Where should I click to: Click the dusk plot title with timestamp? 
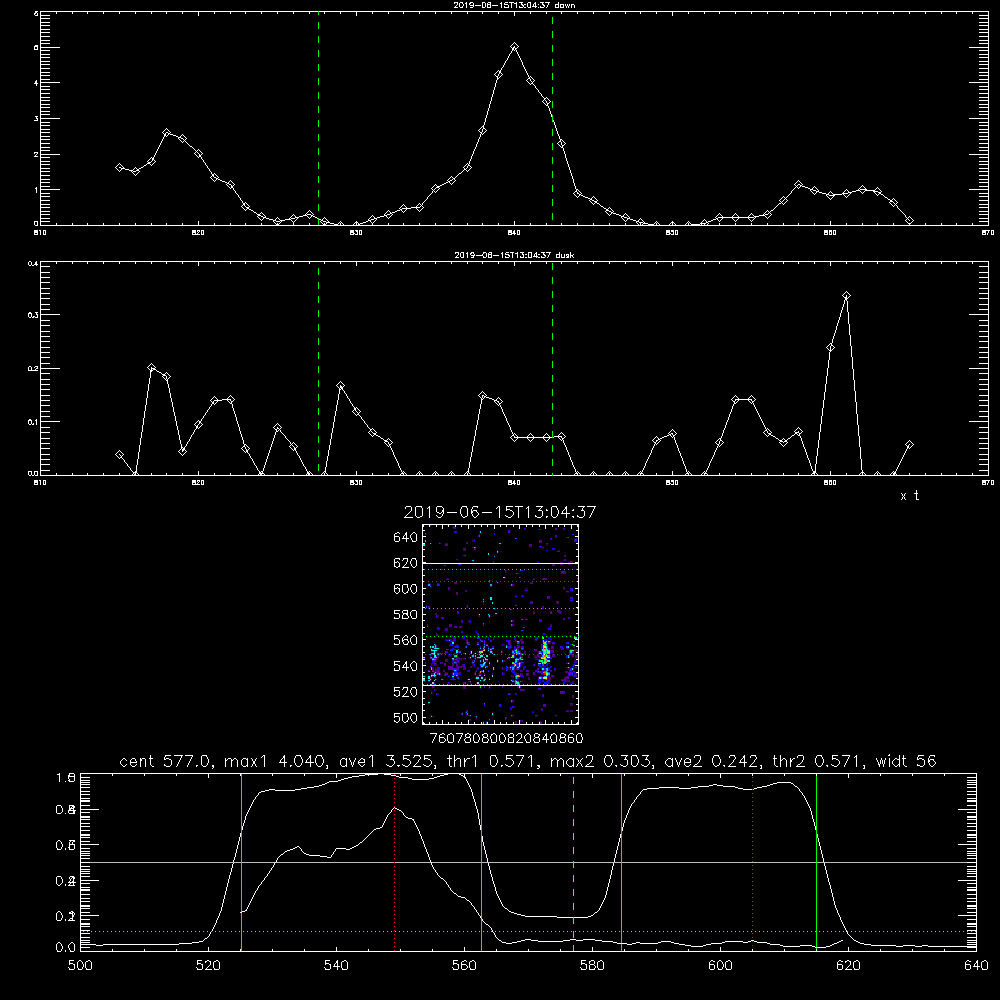click(x=514, y=255)
